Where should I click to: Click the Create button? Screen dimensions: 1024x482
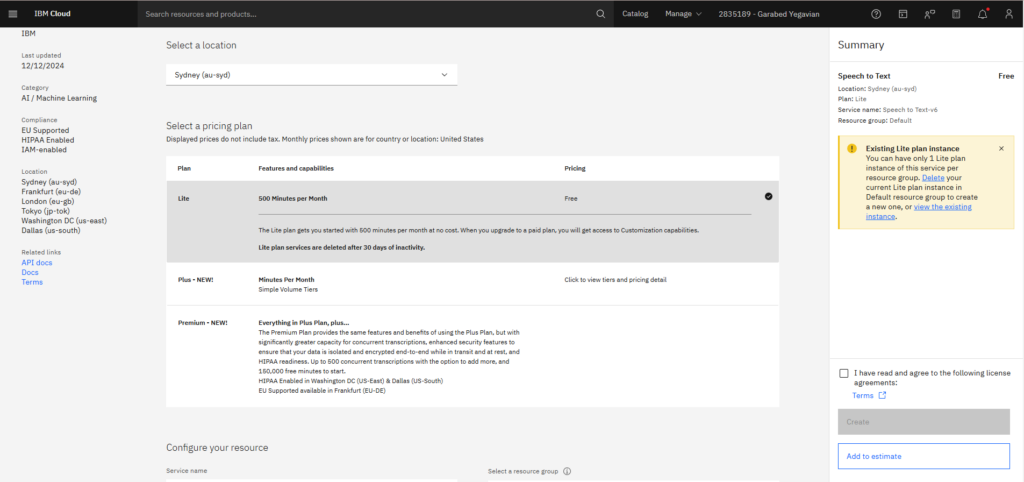tap(923, 422)
